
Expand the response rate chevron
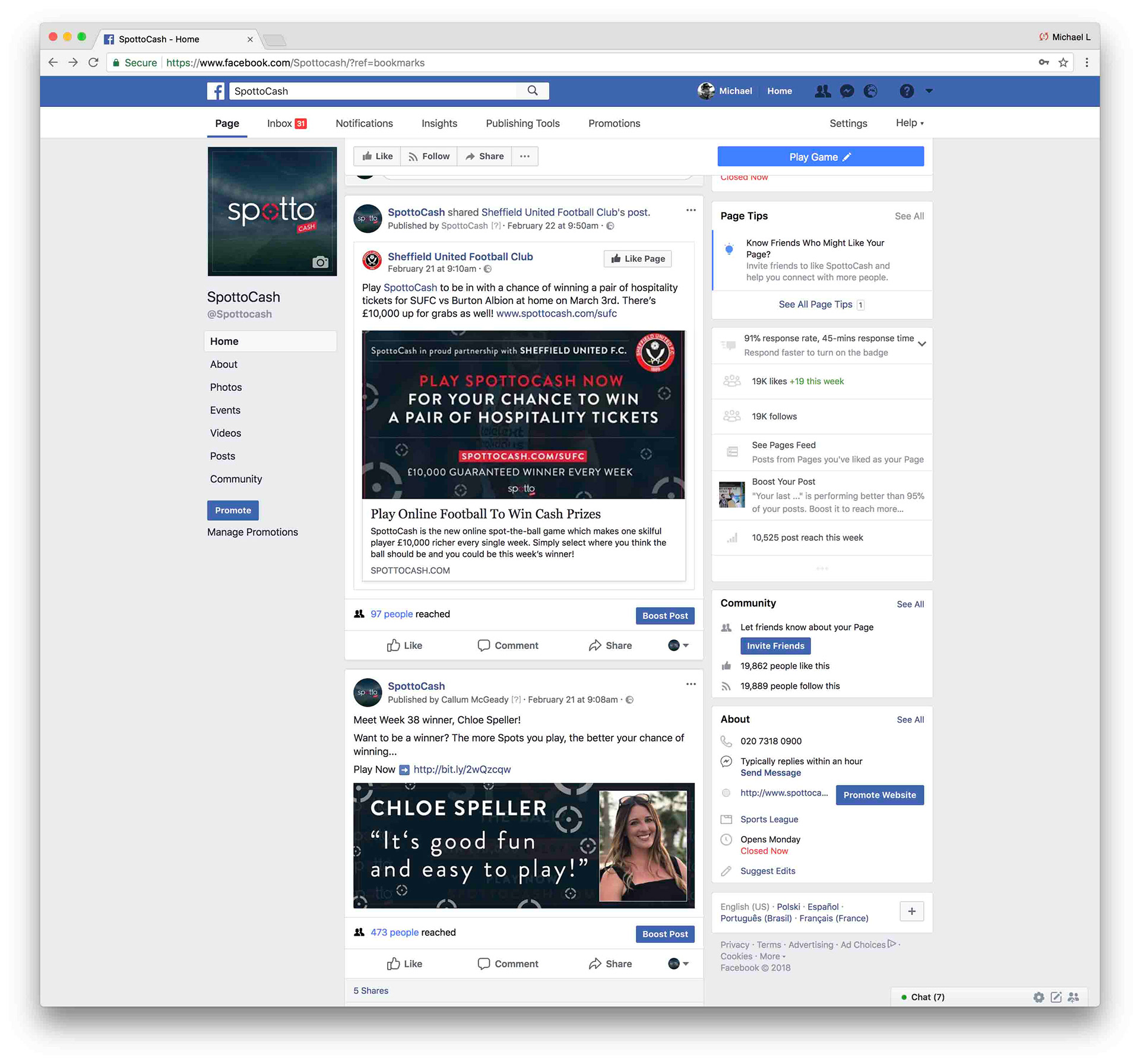922,344
